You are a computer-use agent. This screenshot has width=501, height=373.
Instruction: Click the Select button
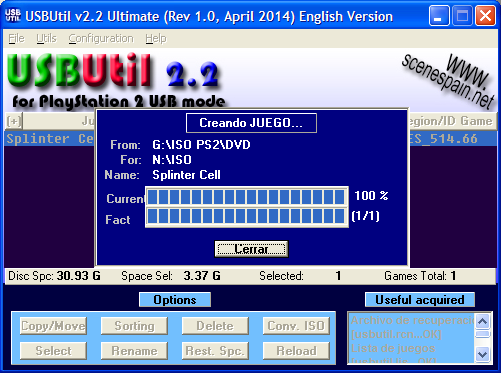53,351
